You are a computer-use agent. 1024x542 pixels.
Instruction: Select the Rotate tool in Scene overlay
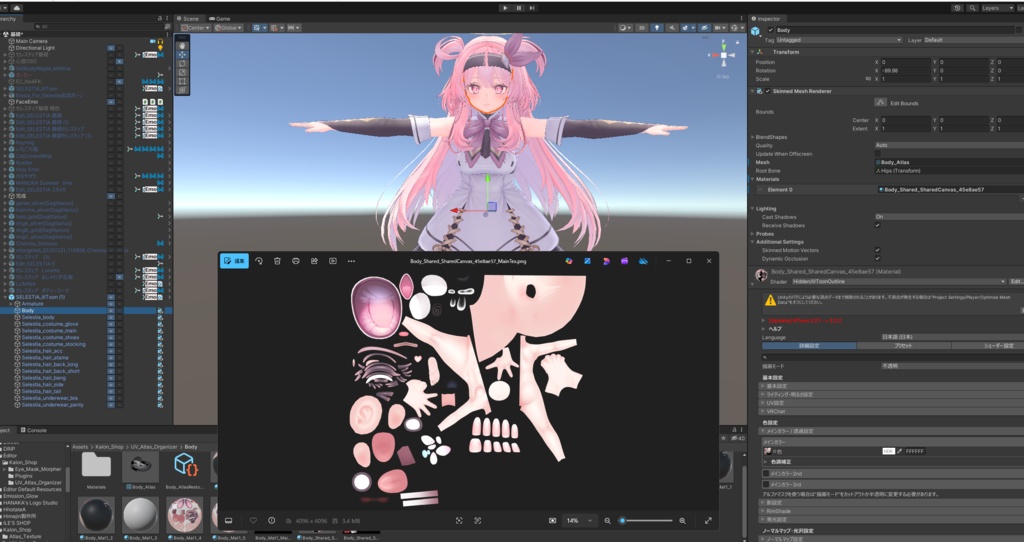click(x=183, y=64)
